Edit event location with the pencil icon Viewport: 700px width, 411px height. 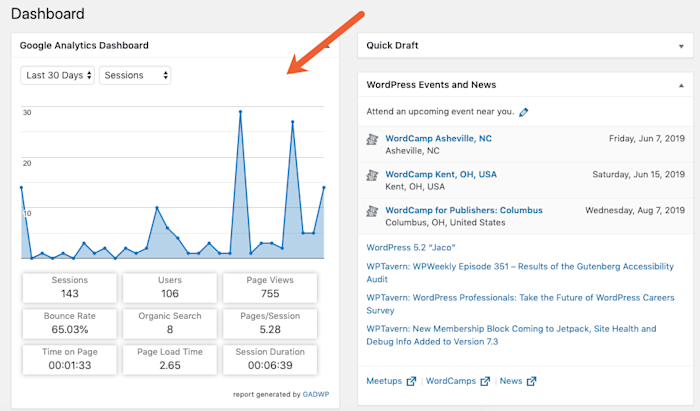(x=524, y=112)
